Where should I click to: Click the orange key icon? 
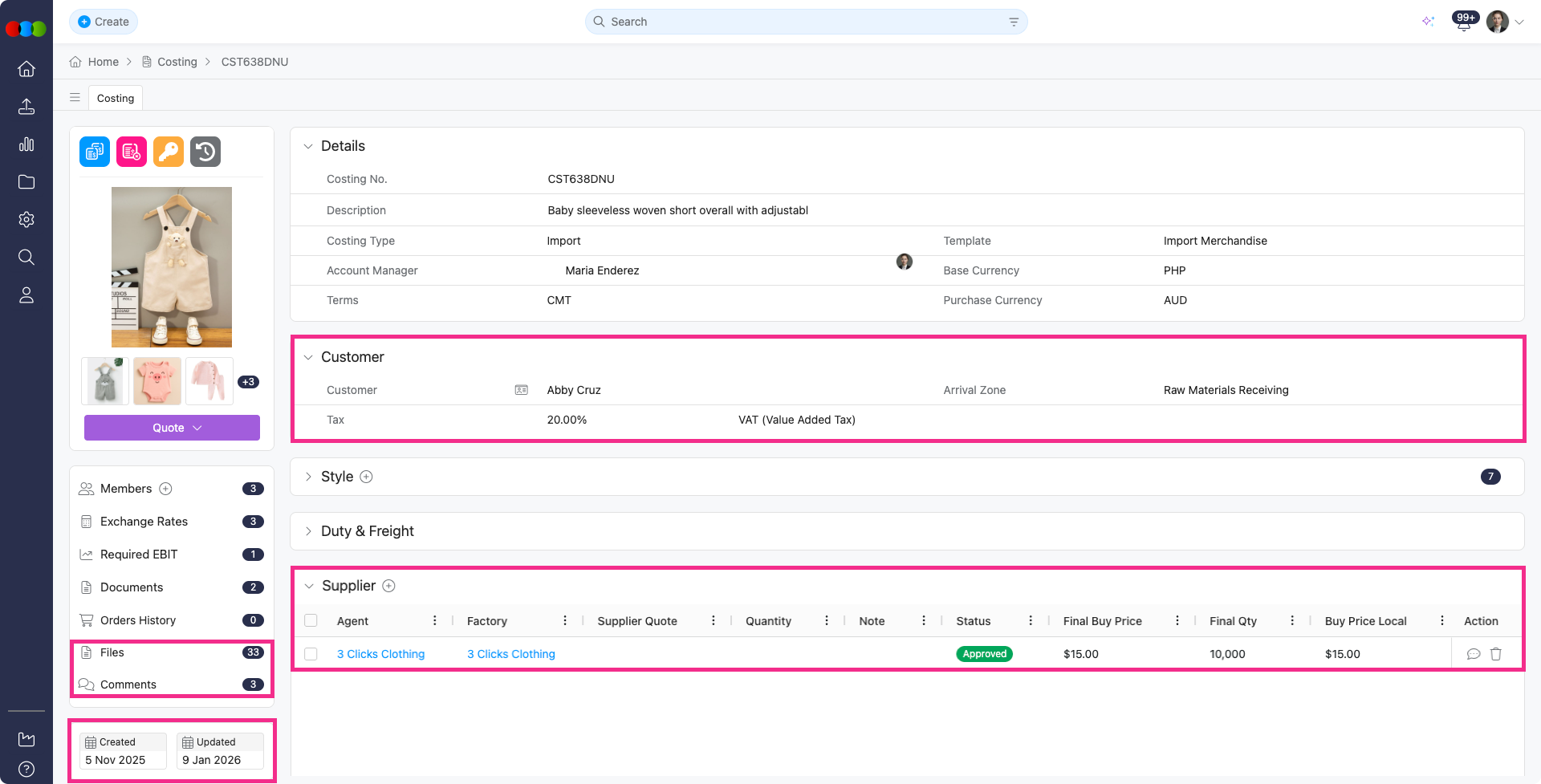(x=169, y=152)
